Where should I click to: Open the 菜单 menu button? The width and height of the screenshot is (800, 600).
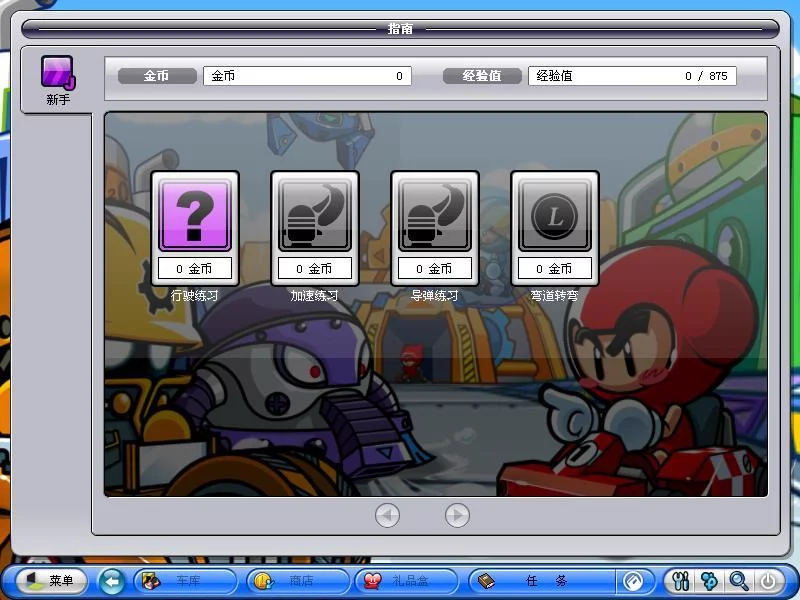coord(52,581)
